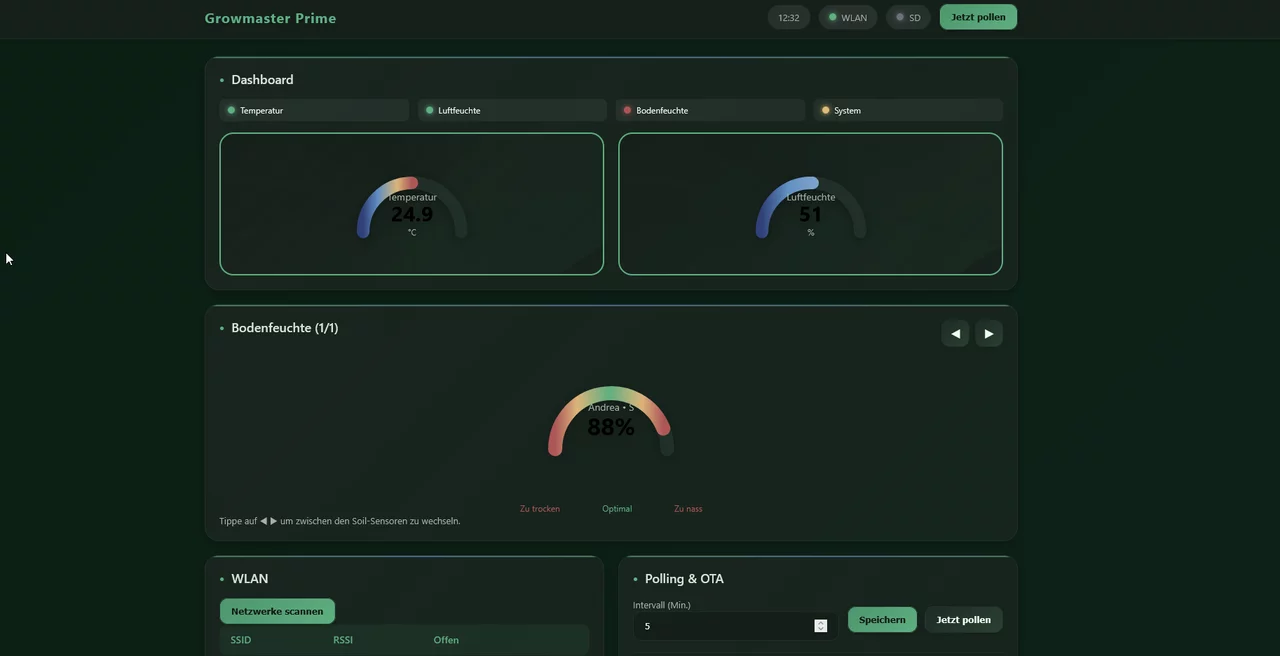
Task: Save the polling interval with Speichern
Action: point(882,620)
